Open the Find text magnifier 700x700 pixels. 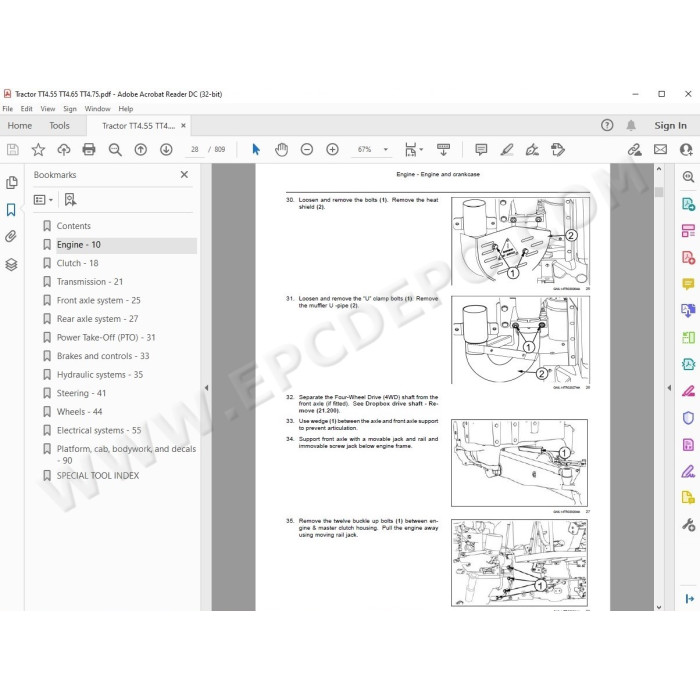[x=115, y=150]
